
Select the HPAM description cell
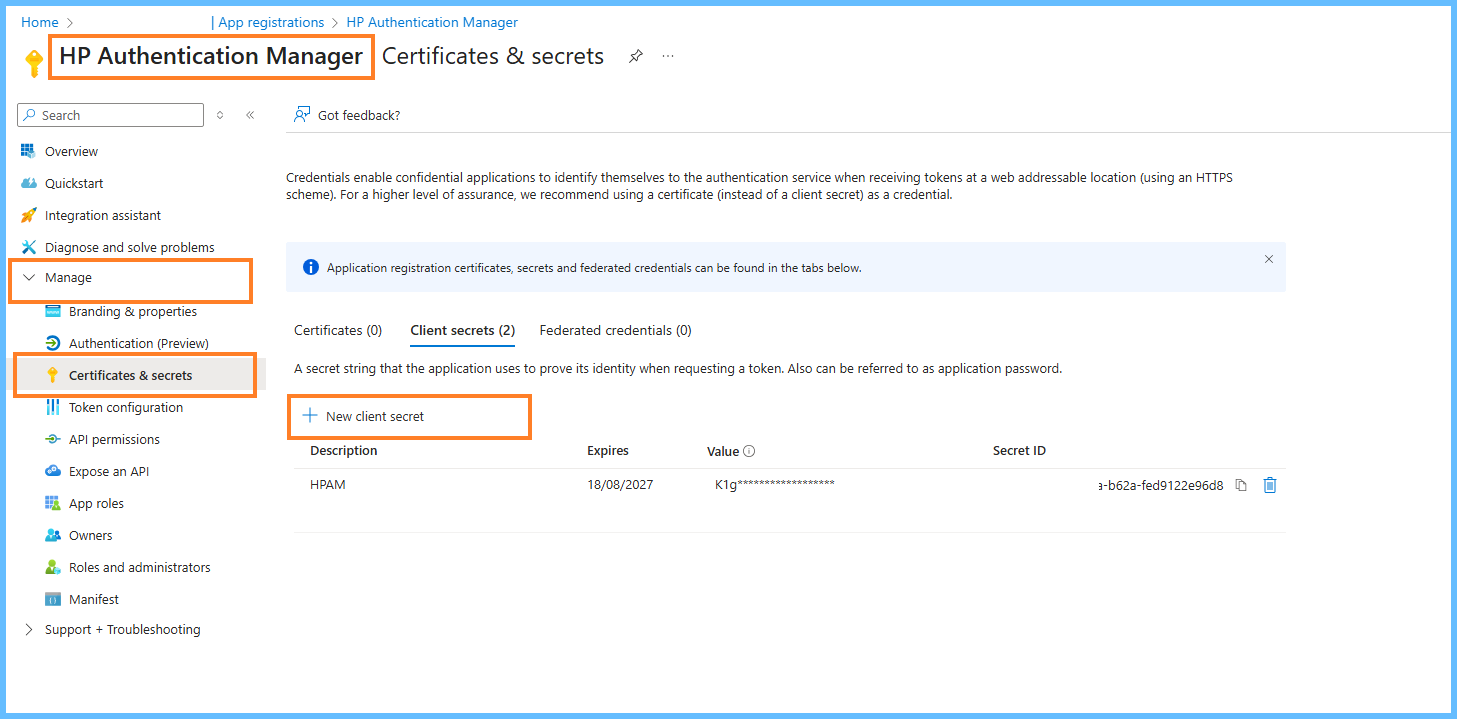328,485
